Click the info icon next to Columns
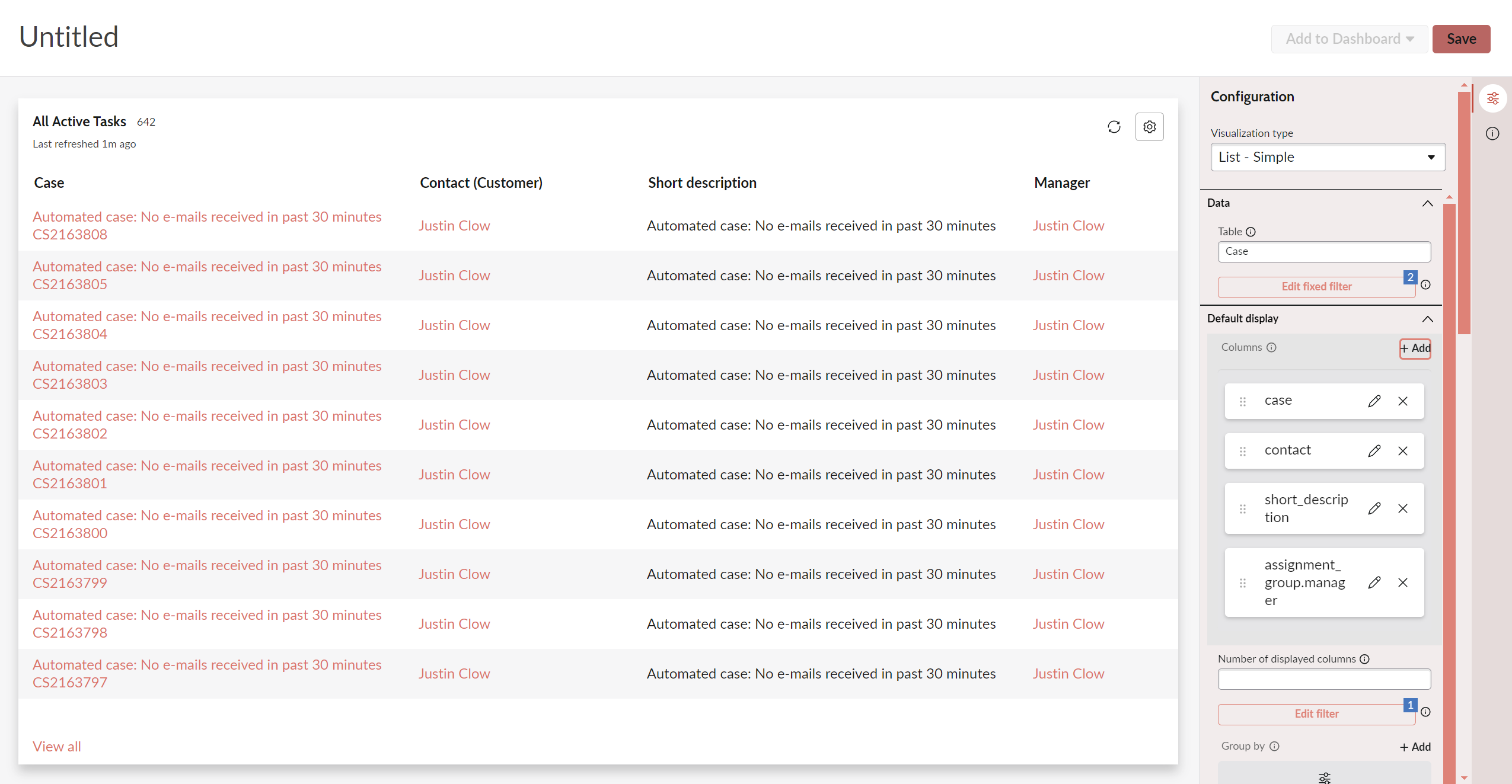The height and width of the screenshot is (784, 1512). [1272, 347]
